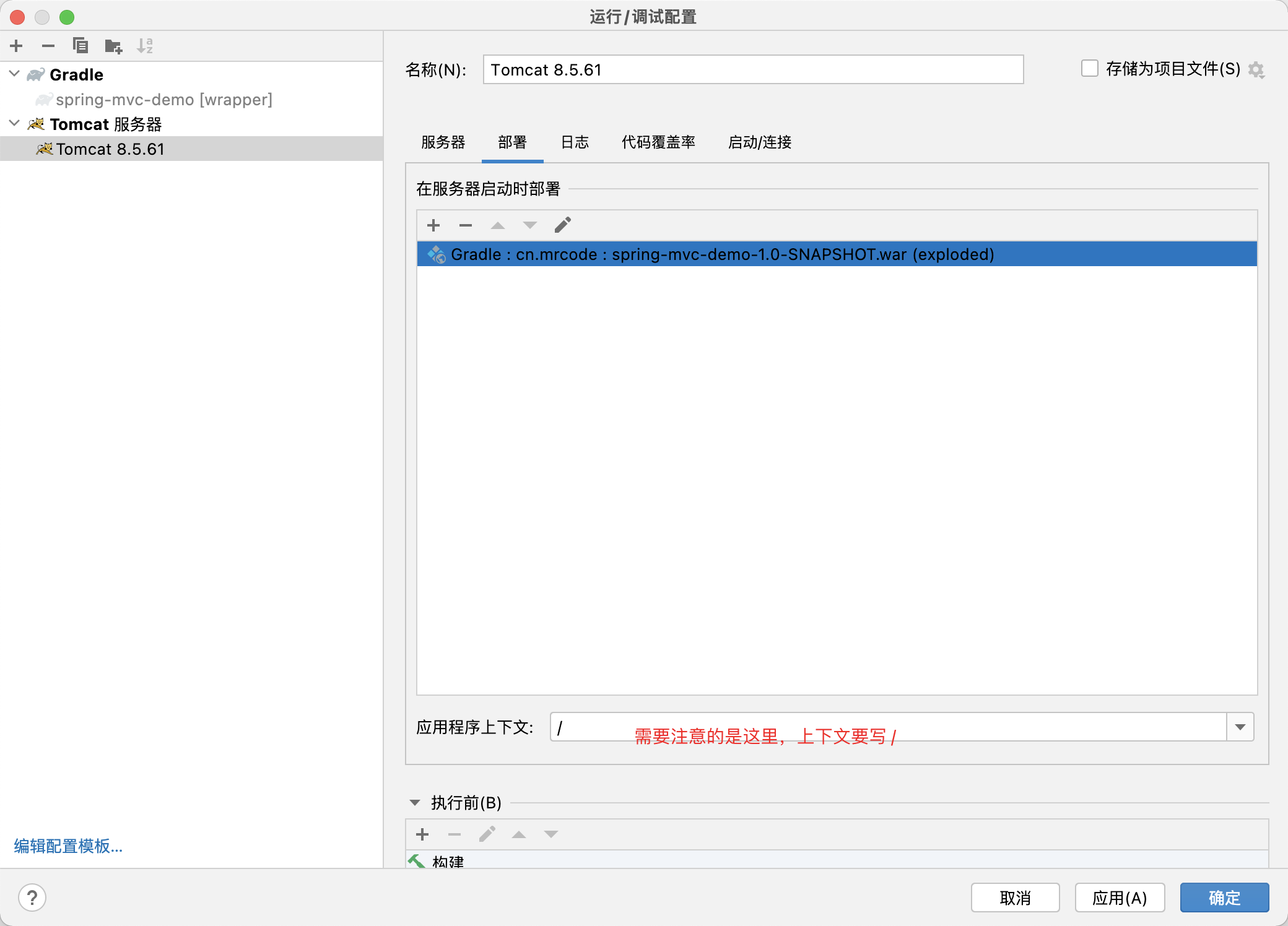Copy configuration icon in left toolbar
The height and width of the screenshot is (926, 1288).
[80, 46]
